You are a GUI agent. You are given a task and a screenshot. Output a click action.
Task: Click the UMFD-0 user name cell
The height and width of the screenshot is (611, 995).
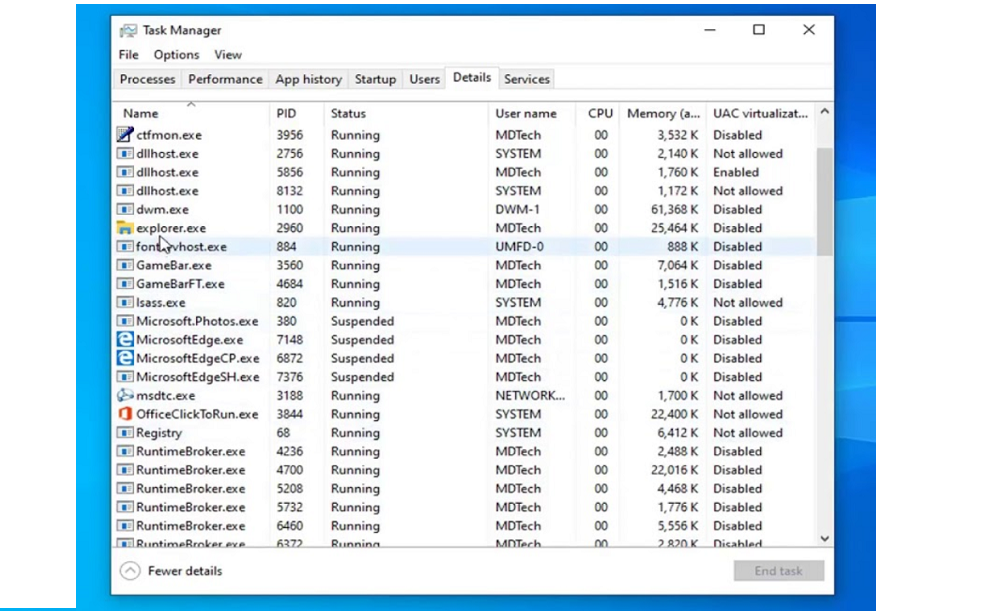click(x=519, y=246)
